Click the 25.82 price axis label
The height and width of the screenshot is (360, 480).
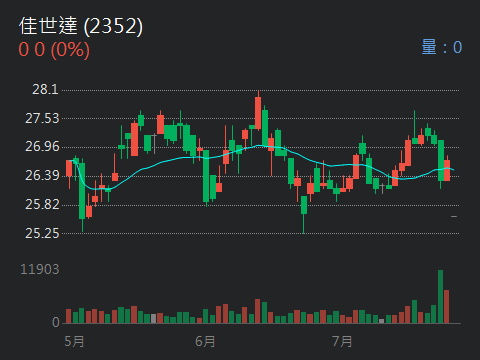42,204
